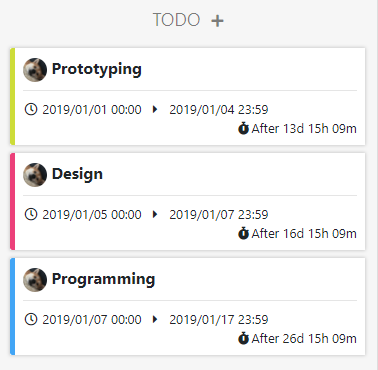Screen dimensions: 378x370
Task: Click the arrow between the Prototyping dates
Action: [x=155, y=109]
